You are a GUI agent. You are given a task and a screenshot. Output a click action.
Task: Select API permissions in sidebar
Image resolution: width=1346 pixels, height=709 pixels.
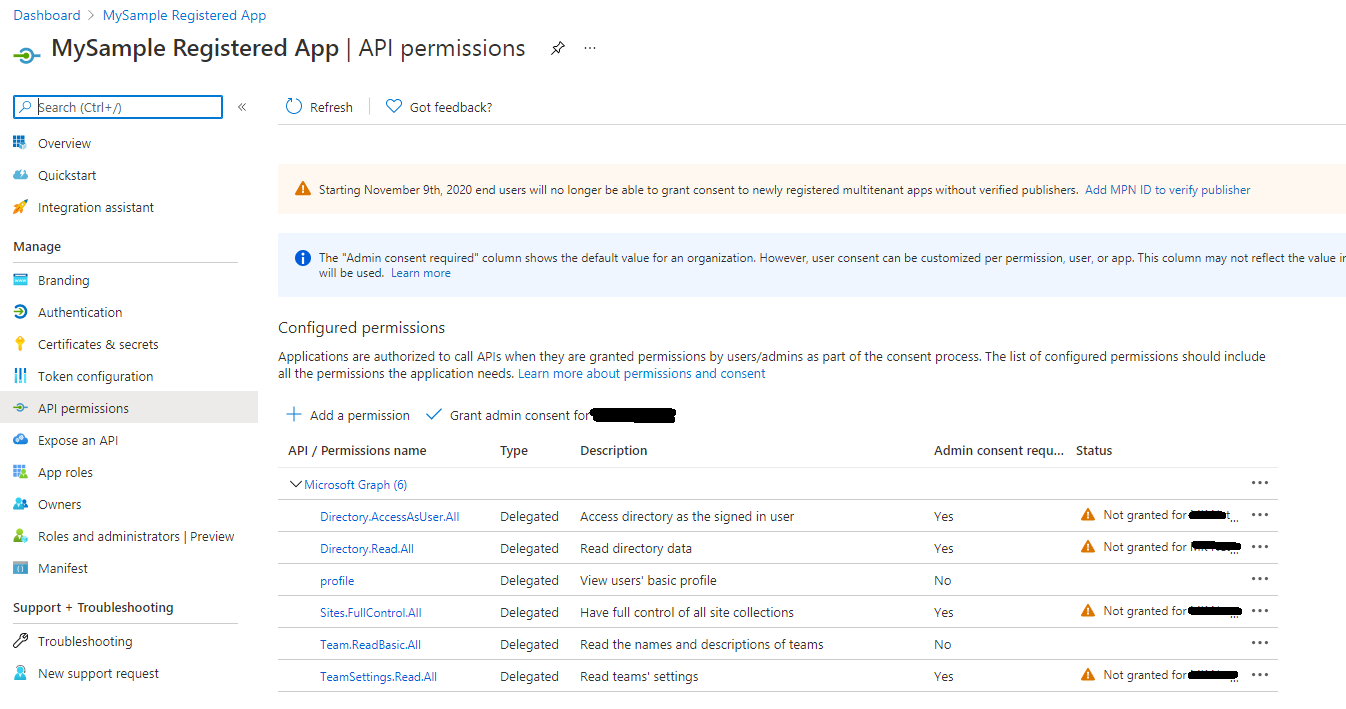(x=129, y=408)
